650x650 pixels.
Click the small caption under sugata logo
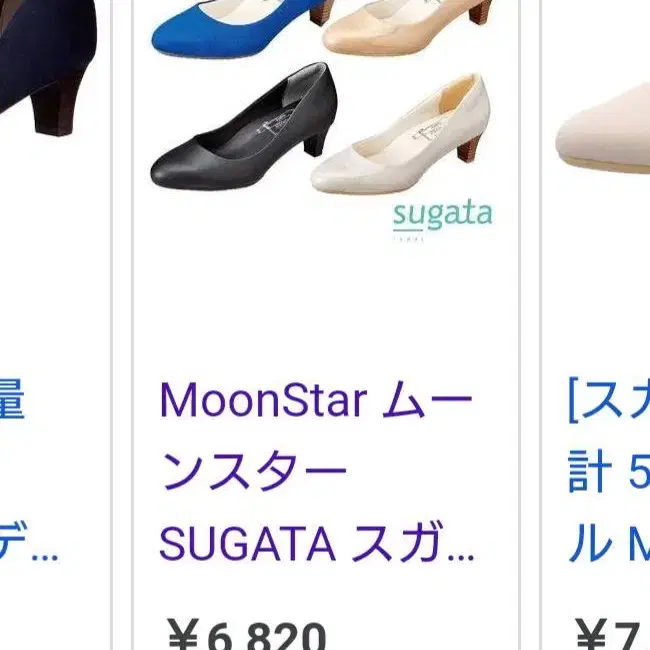(408, 239)
